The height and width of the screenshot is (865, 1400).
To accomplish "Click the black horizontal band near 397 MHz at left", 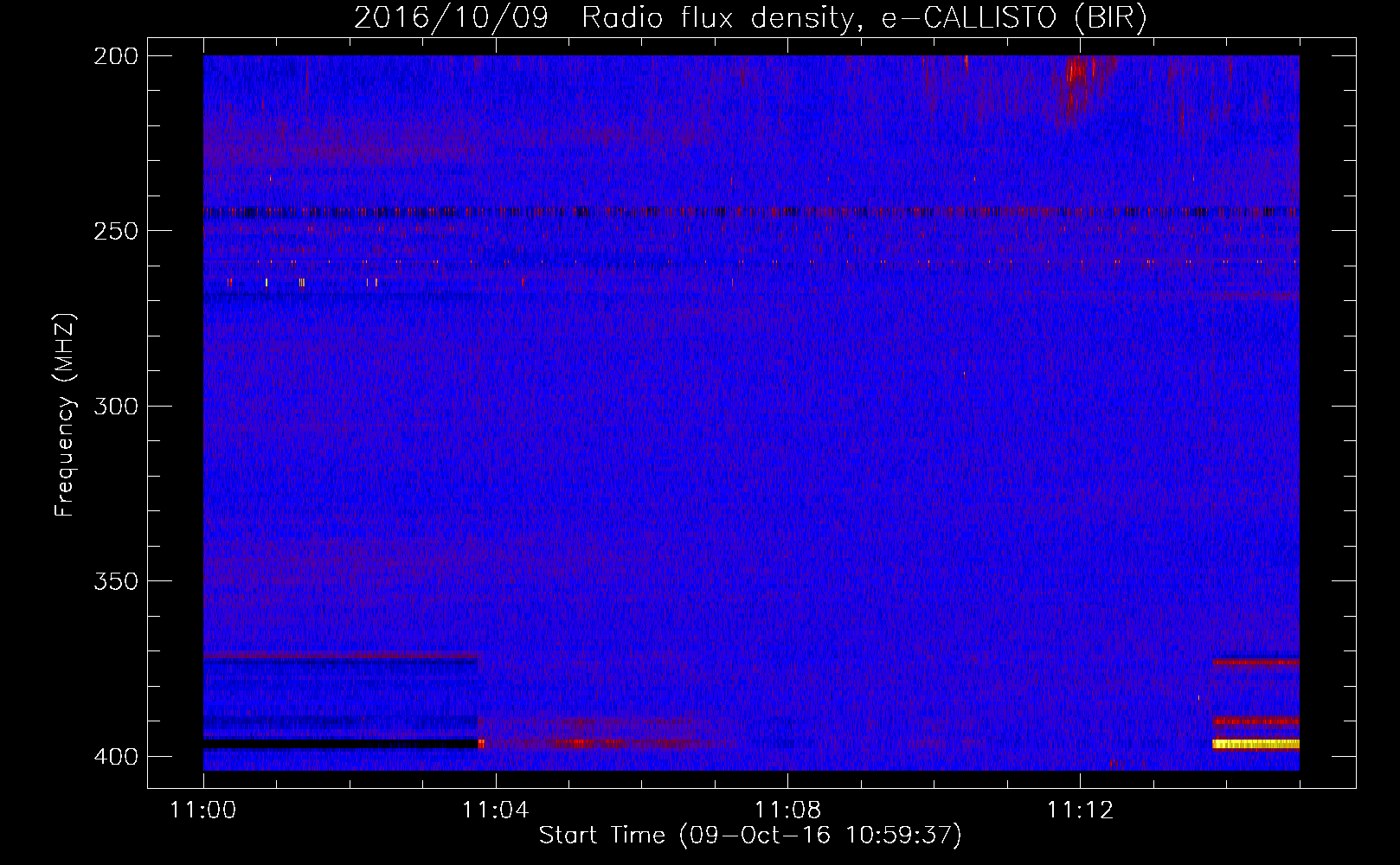I will tap(340, 744).
